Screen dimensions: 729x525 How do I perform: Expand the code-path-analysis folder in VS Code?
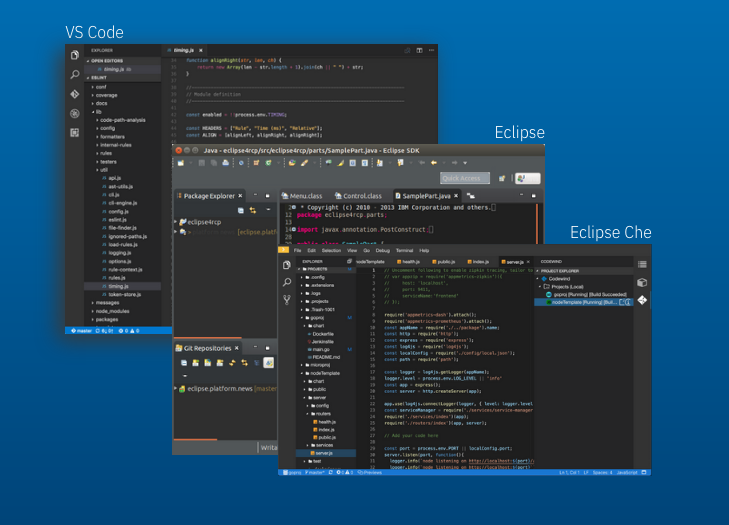pos(123,120)
